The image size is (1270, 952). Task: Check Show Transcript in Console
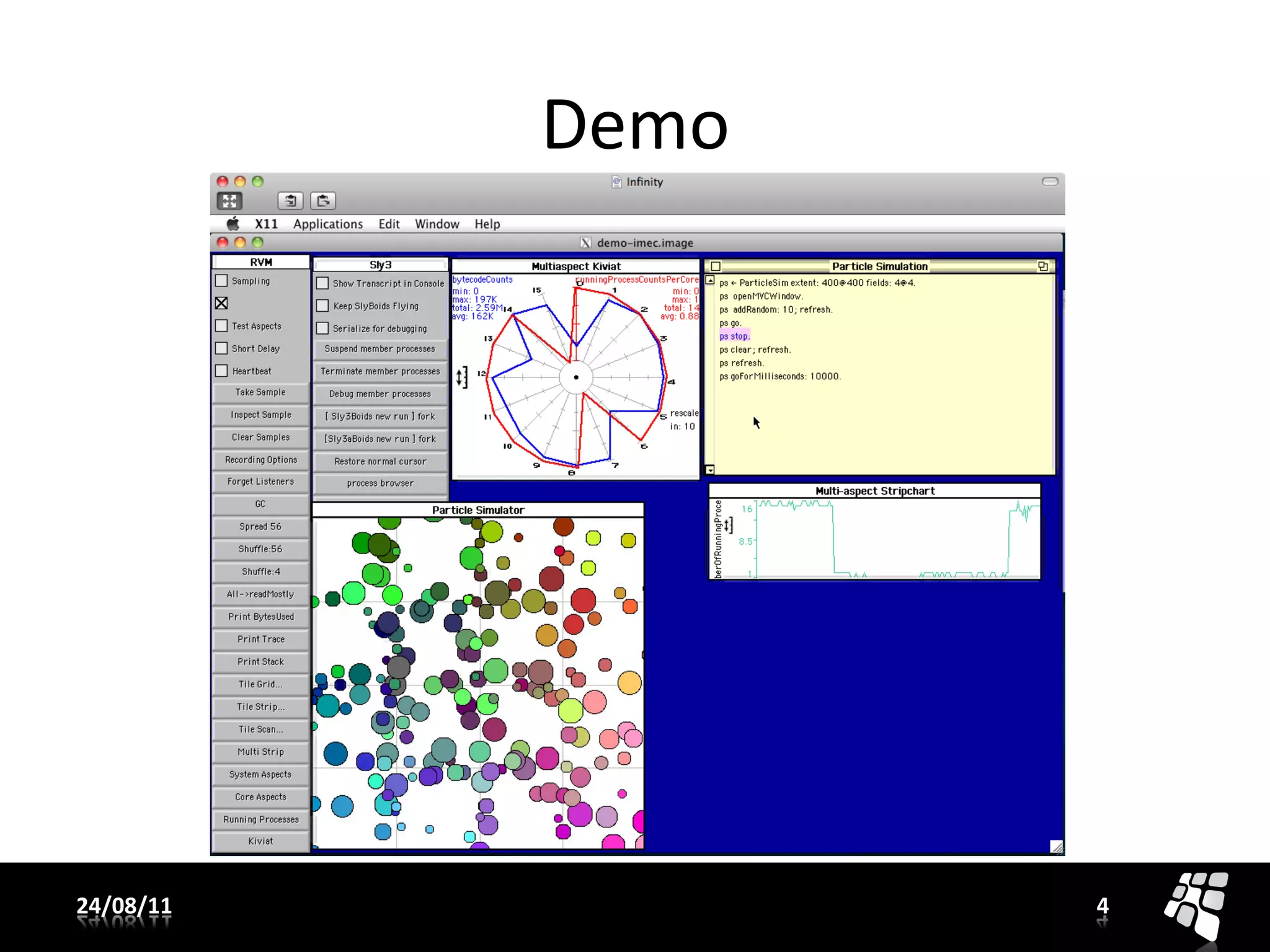[x=322, y=283]
